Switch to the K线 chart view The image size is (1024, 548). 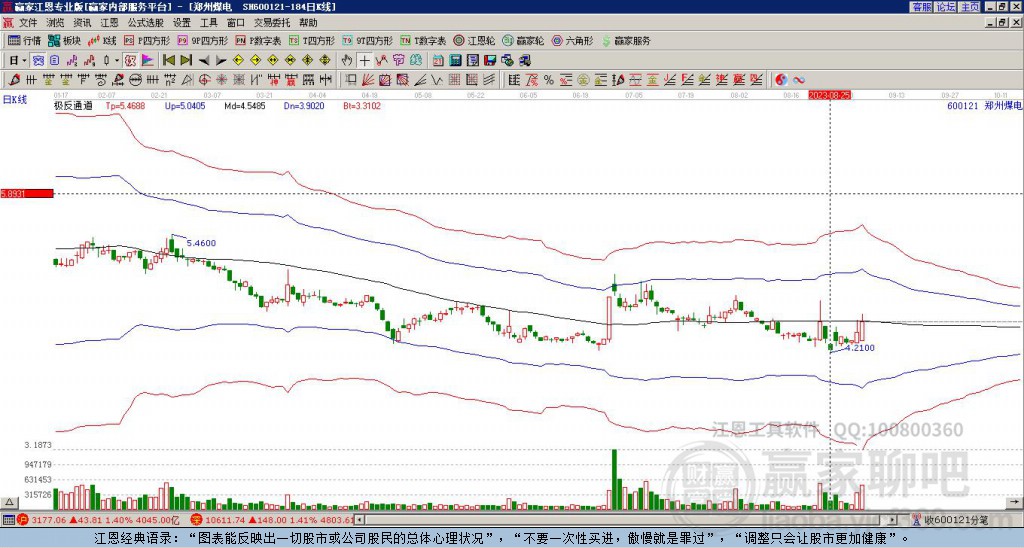102,40
